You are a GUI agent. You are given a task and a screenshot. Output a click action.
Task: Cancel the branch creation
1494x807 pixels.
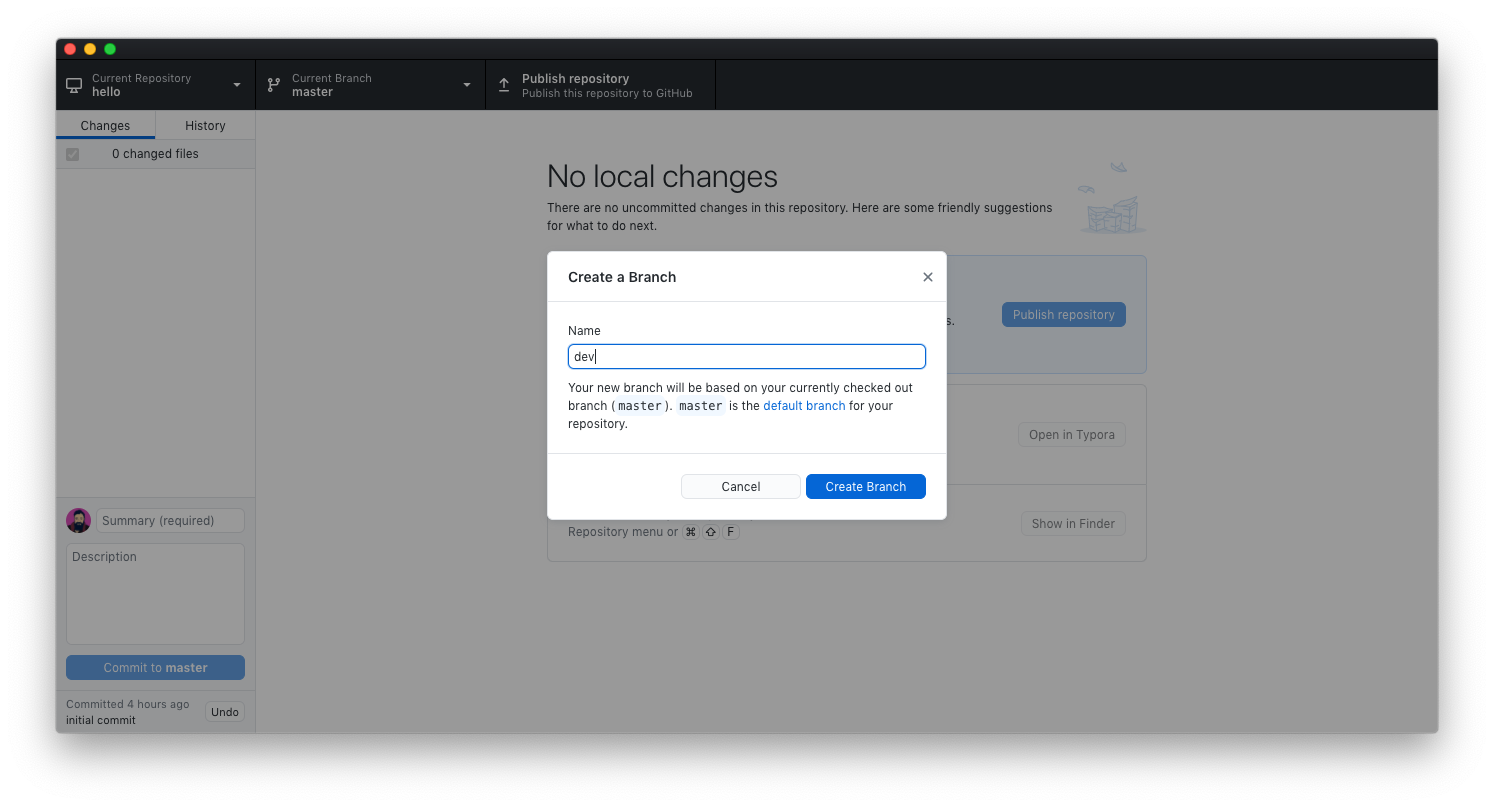(740, 486)
